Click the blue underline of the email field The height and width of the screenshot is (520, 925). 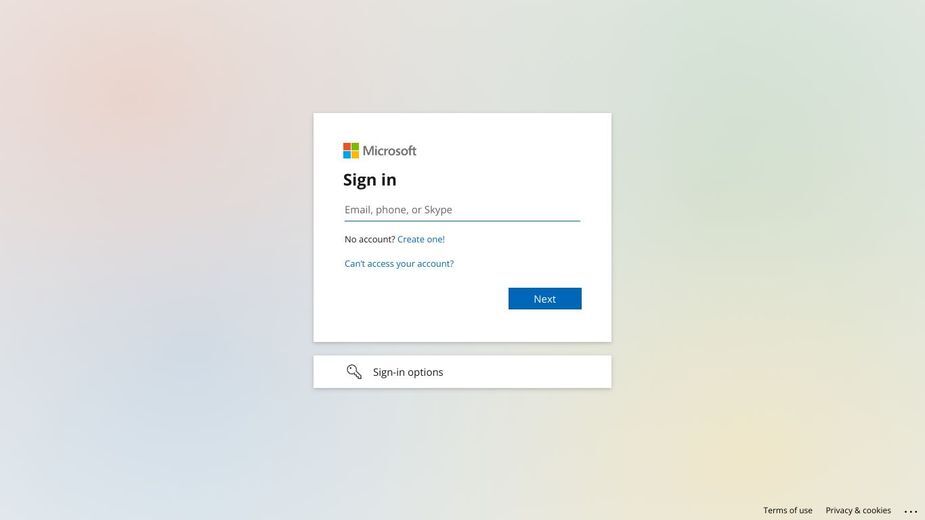pos(462,221)
